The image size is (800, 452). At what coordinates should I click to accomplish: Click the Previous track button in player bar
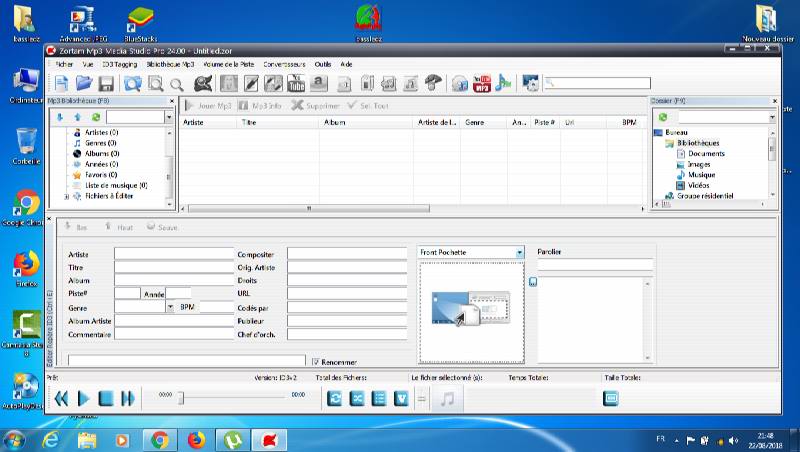coord(61,398)
